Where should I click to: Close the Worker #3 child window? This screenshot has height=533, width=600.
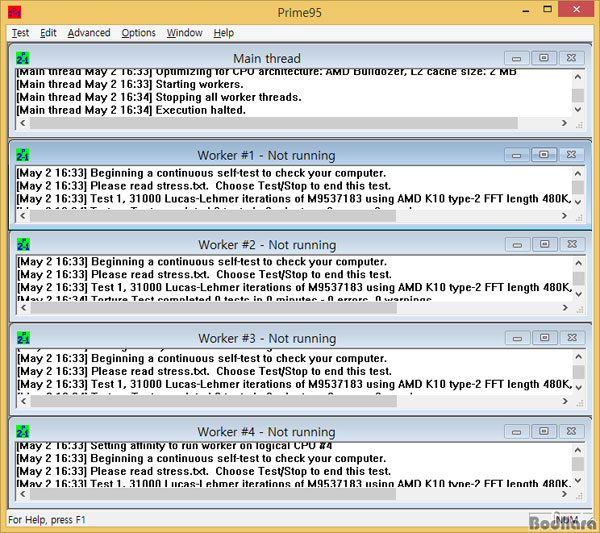[572, 337]
